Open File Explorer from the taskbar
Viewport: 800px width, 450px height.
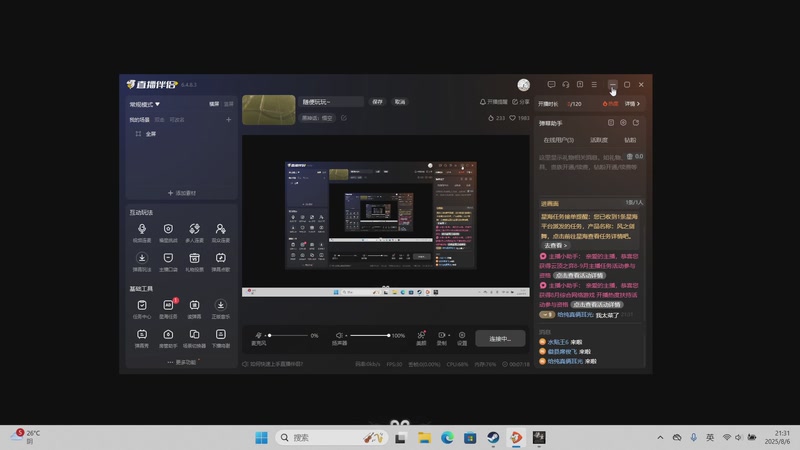coord(424,438)
